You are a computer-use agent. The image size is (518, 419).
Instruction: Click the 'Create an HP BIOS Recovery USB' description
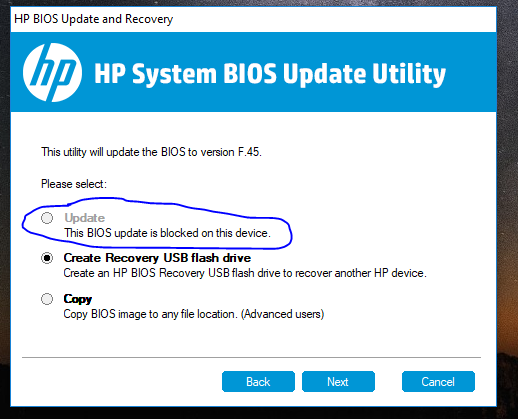click(245, 273)
